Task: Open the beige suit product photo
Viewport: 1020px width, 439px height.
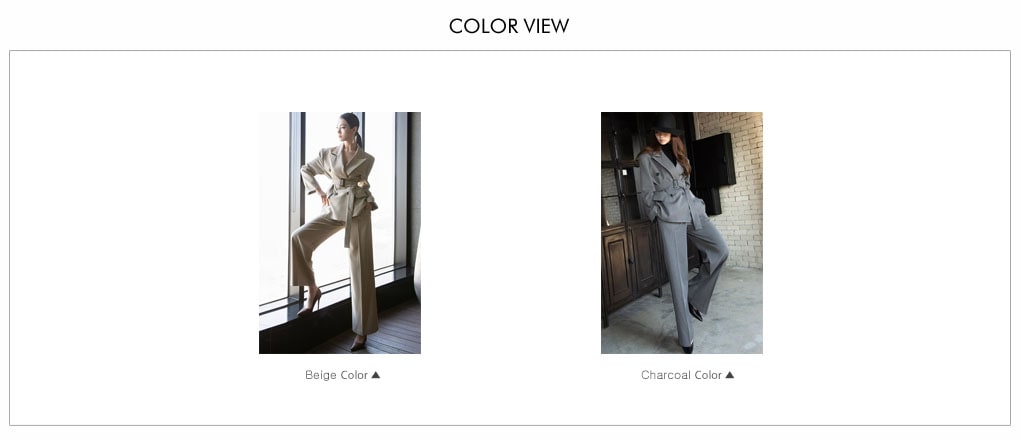Action: pos(340,233)
